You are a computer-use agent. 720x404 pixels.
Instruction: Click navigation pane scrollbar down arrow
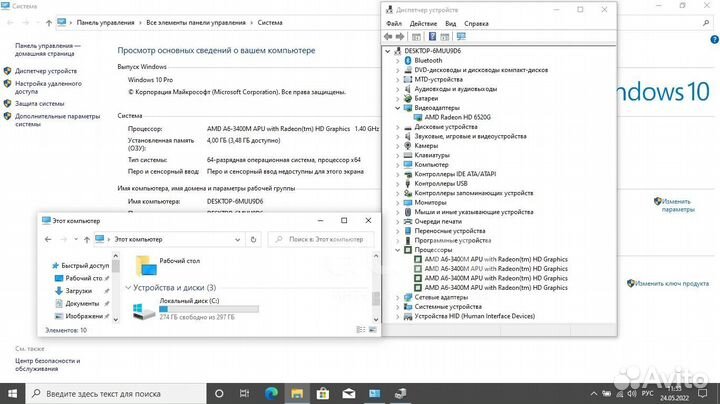click(115, 320)
